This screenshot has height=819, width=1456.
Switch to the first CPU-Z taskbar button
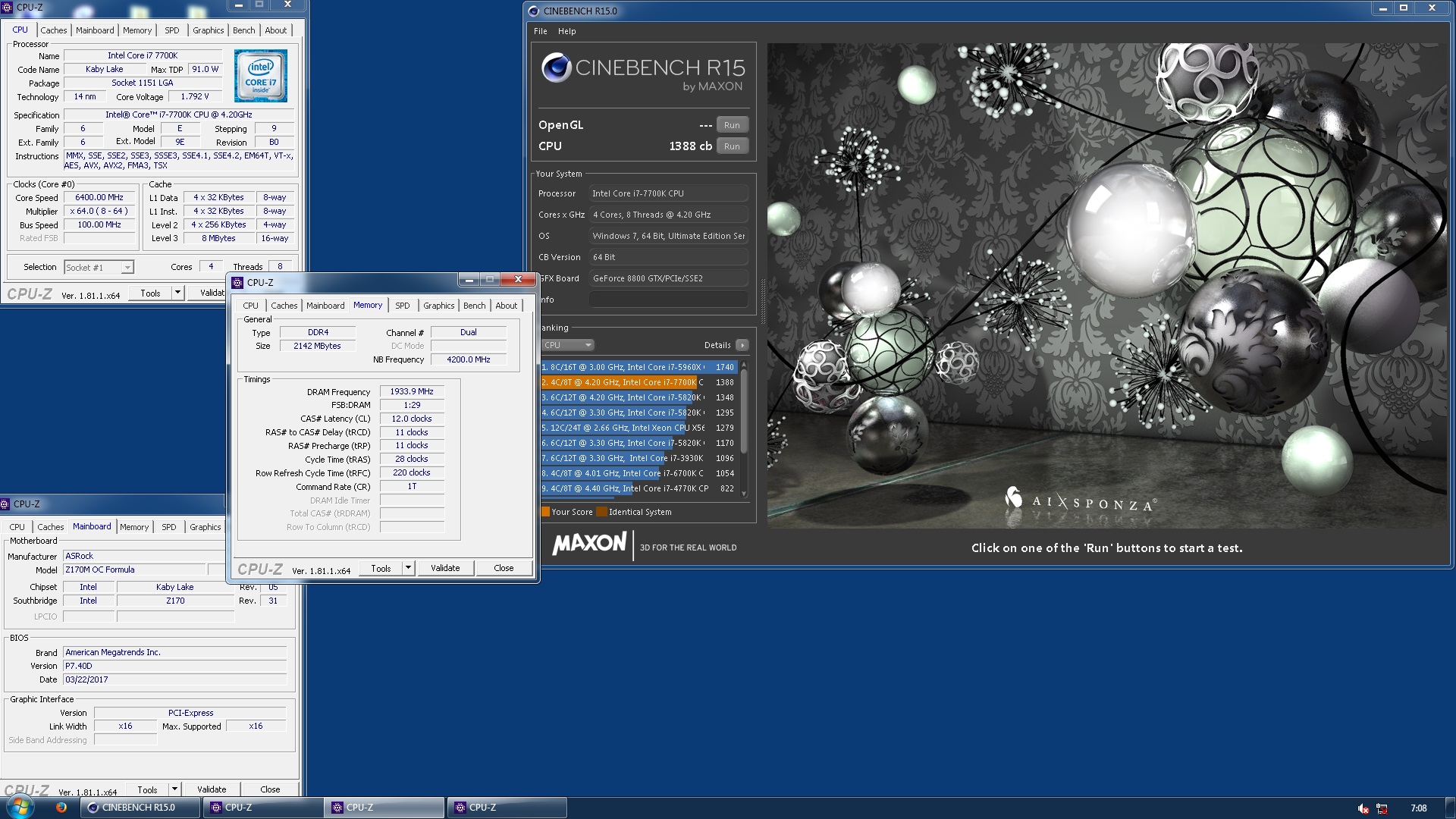click(263, 808)
